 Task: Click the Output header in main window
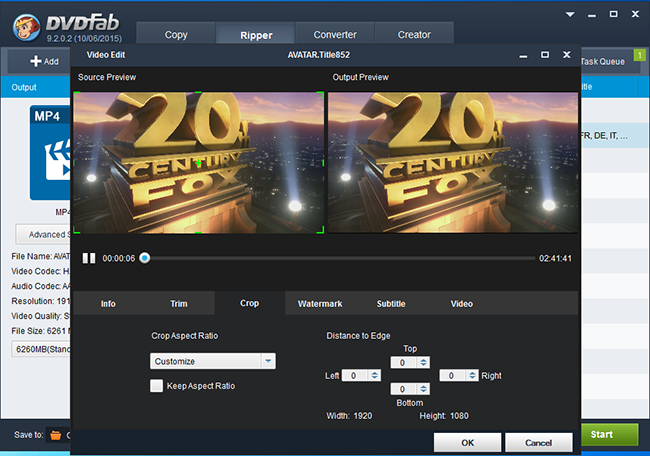point(24,87)
